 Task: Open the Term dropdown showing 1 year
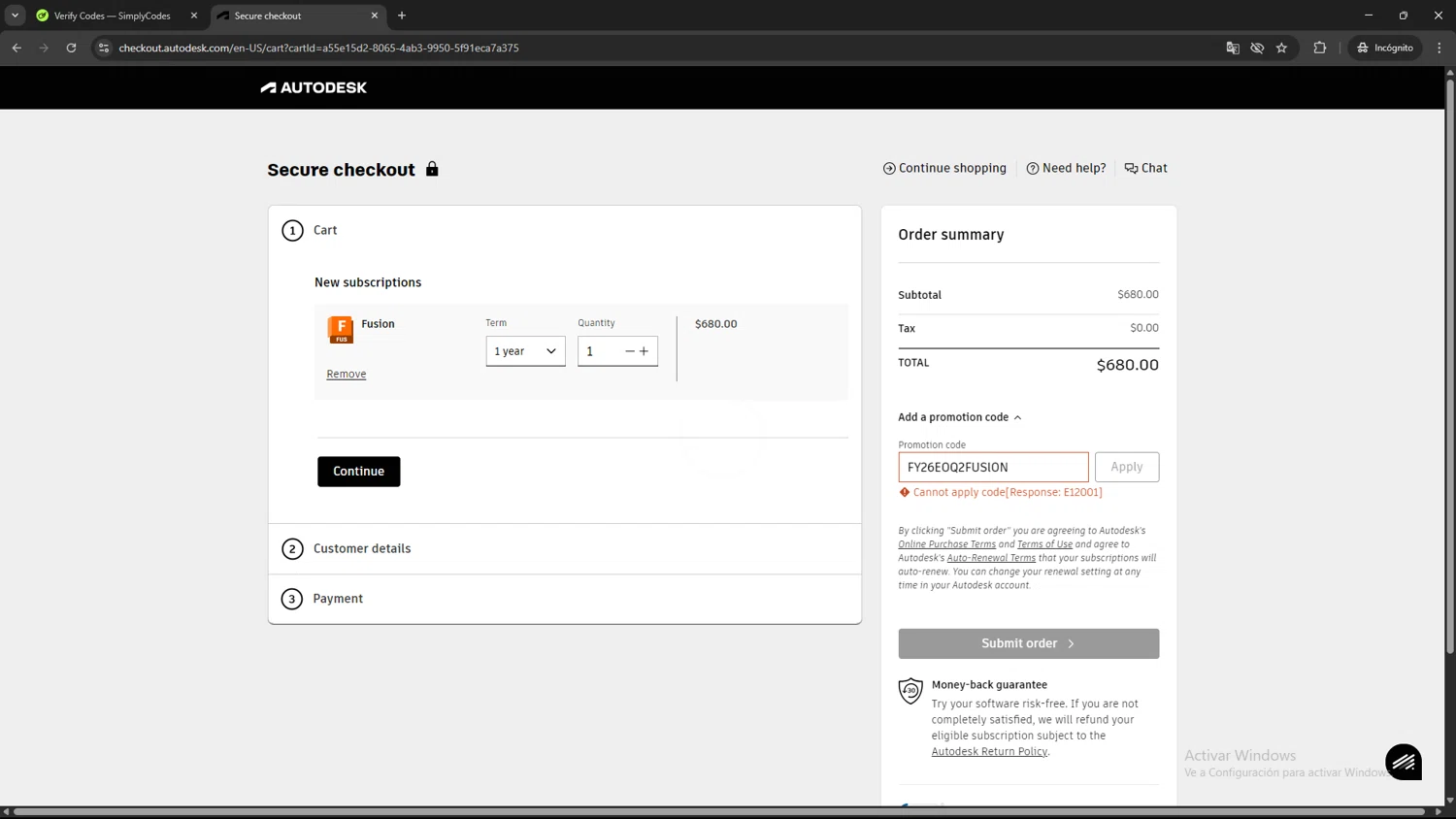coord(525,351)
